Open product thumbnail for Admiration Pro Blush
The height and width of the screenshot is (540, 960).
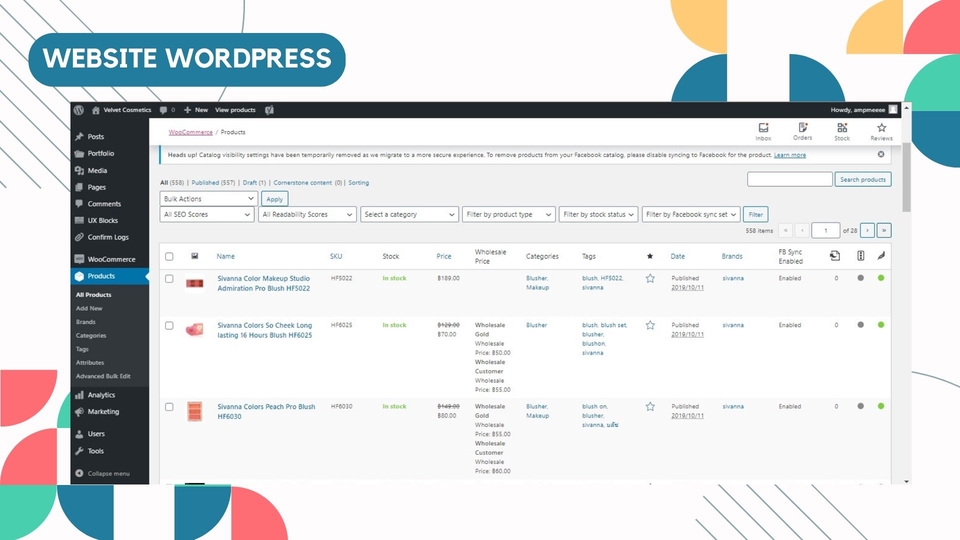click(x=195, y=284)
